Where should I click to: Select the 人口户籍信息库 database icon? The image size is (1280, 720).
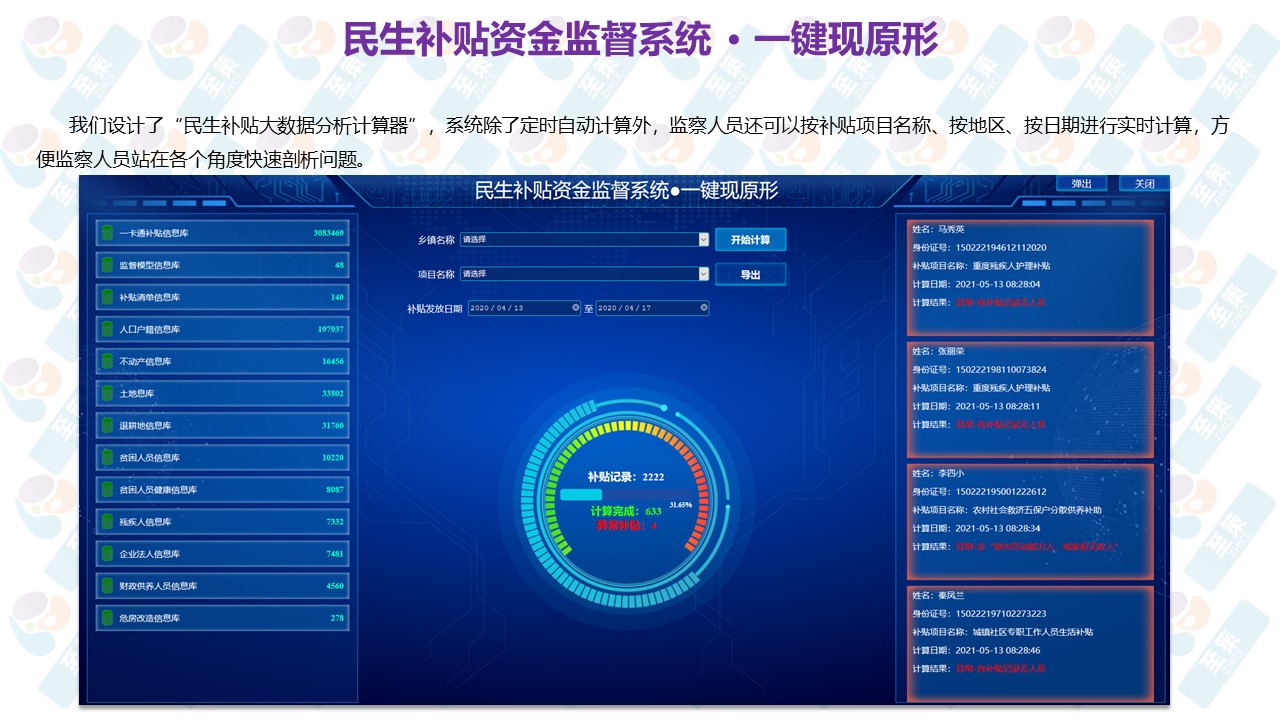(107, 329)
